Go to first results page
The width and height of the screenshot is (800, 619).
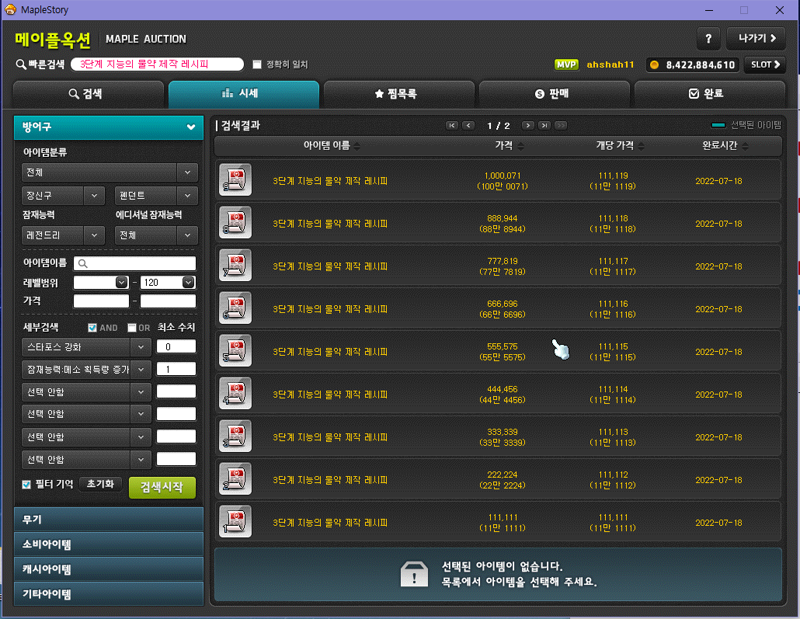(x=452, y=126)
